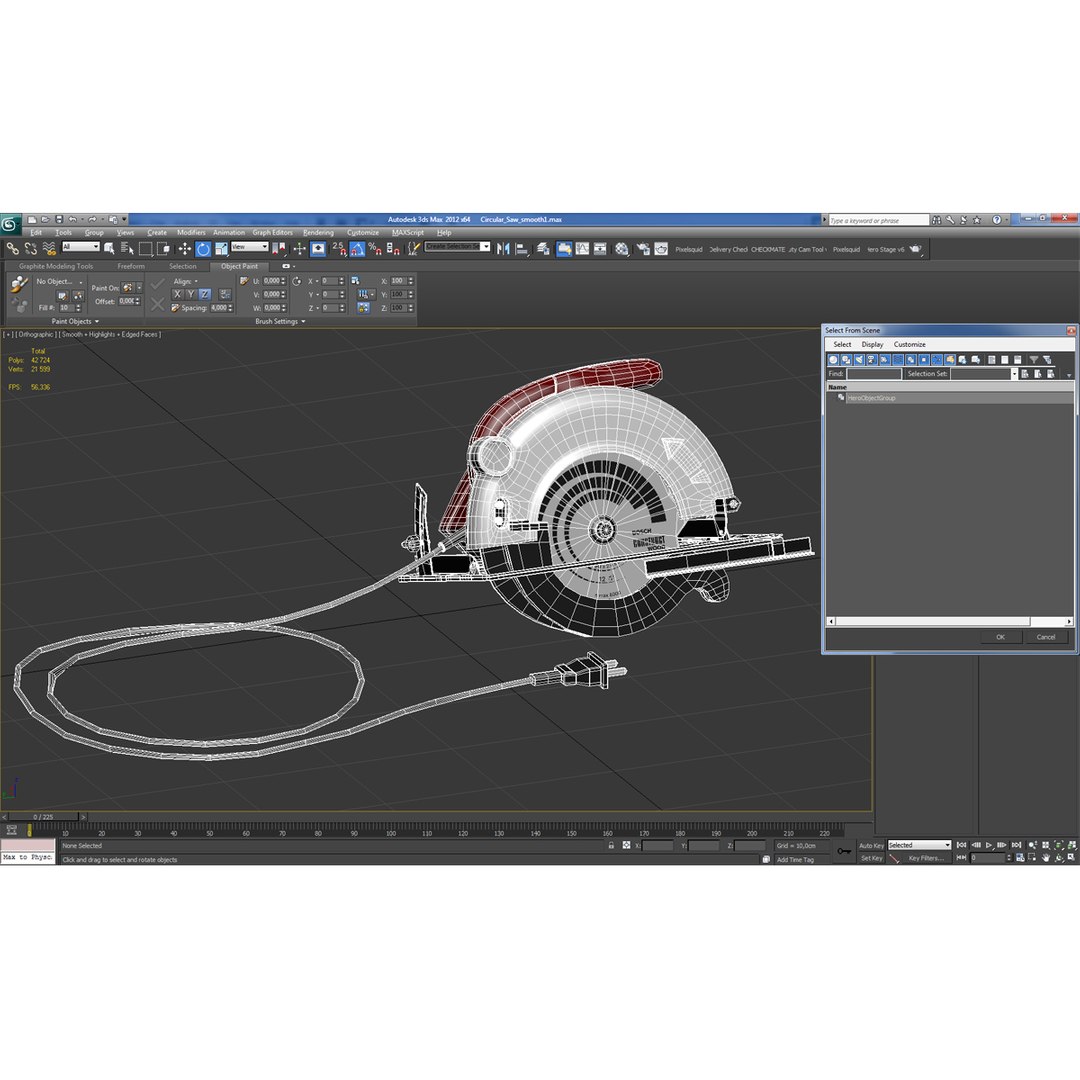Toggle the 2.5 Snaps button
The image size is (1080, 1080).
point(339,249)
